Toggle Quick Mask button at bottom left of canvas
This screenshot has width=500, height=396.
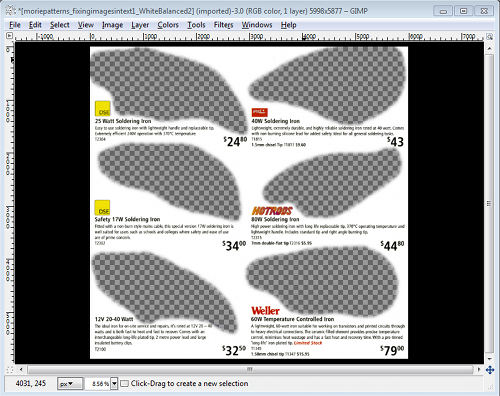pos(10,369)
